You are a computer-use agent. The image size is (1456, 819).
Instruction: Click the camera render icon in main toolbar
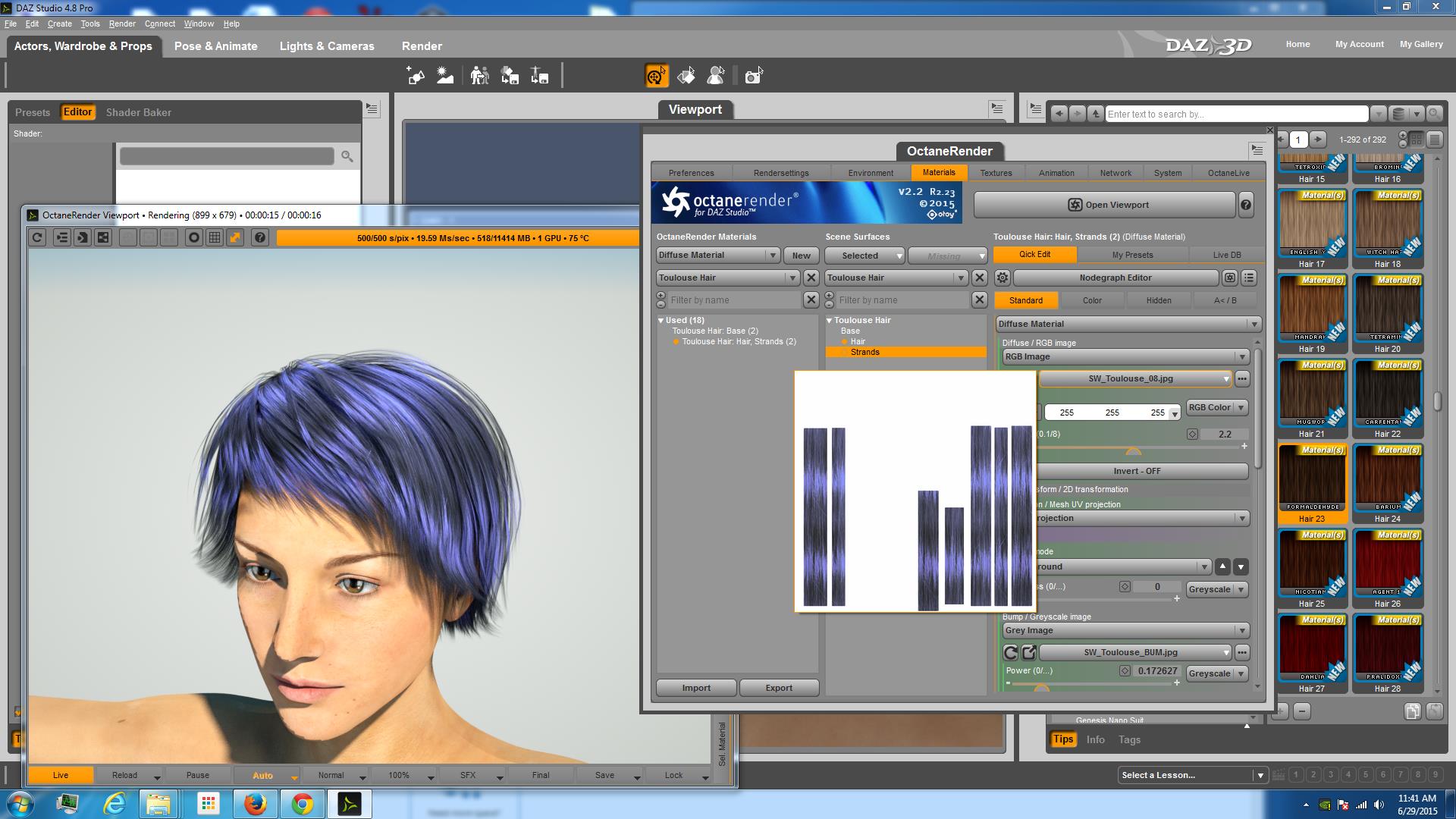click(x=753, y=76)
